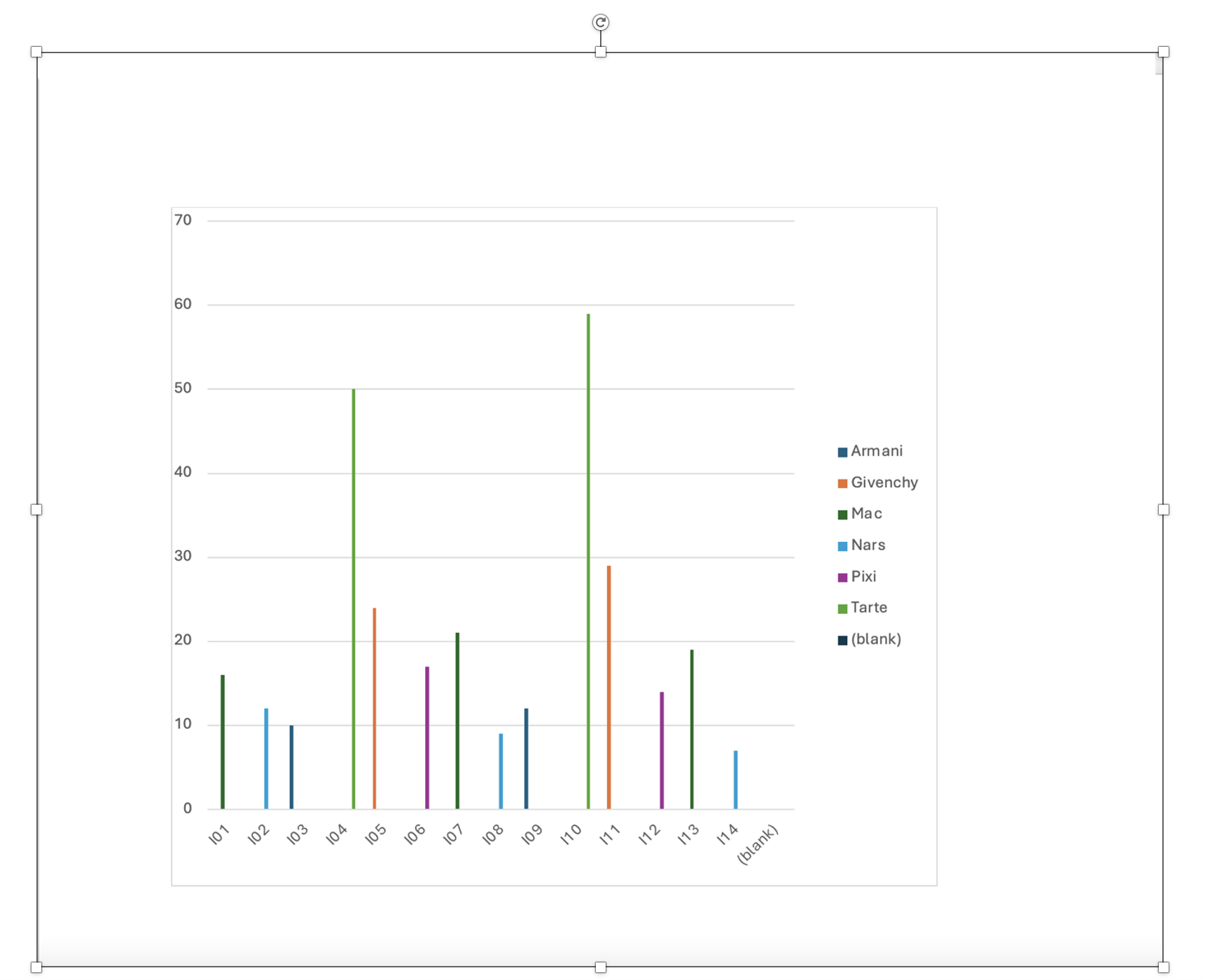The height and width of the screenshot is (980, 1205).
Task: Click the 30 value on the vertical axis
Action: 183,556
